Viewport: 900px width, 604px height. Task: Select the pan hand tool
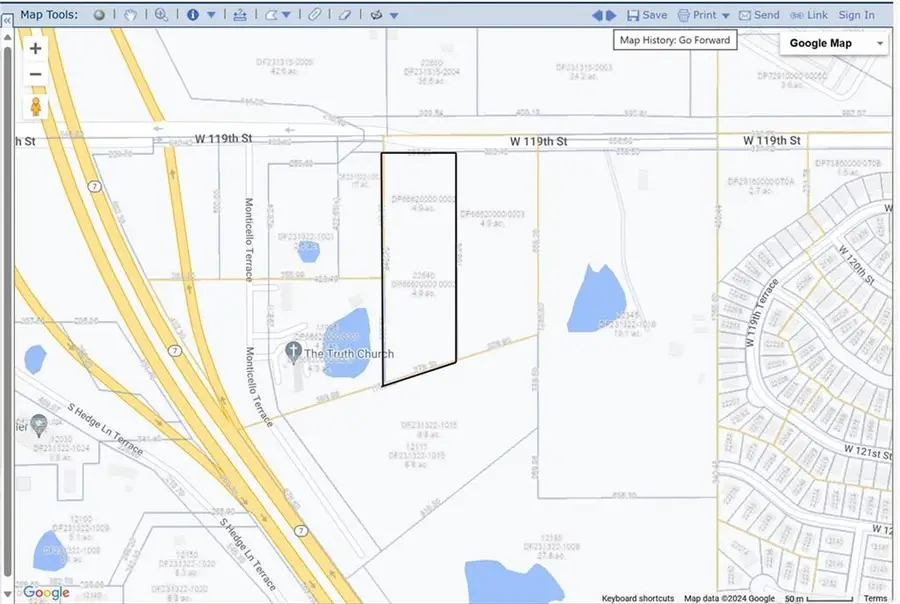[130, 15]
